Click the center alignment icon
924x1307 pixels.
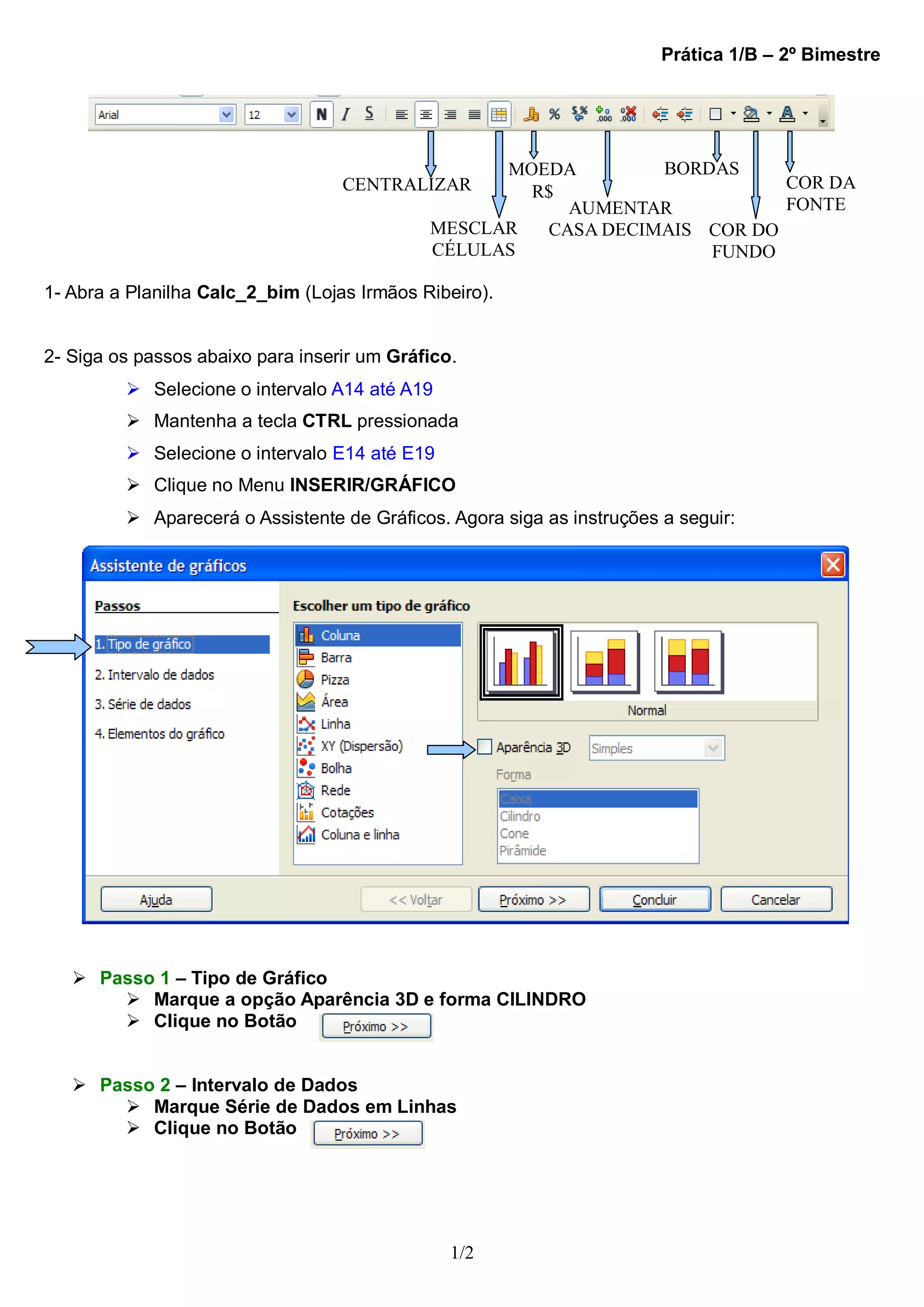pyautogui.click(x=426, y=115)
